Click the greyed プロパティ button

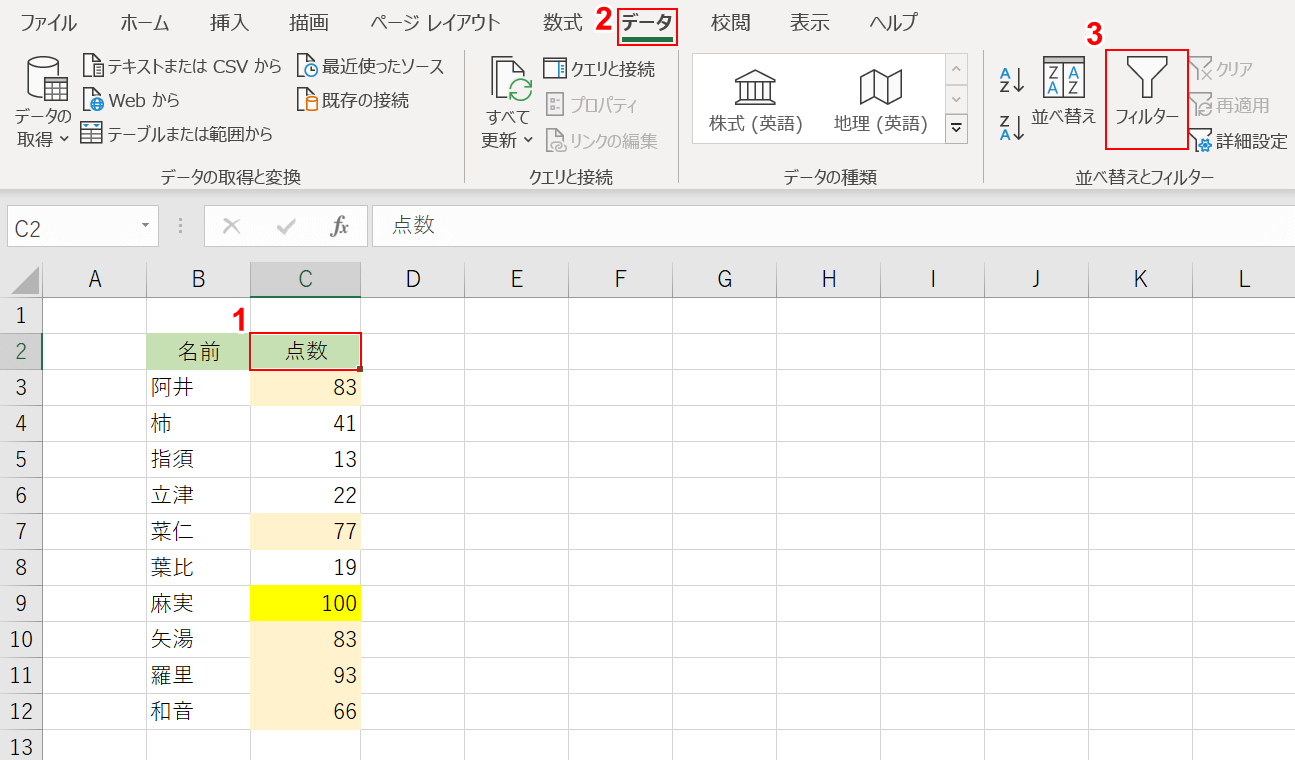click(x=592, y=105)
